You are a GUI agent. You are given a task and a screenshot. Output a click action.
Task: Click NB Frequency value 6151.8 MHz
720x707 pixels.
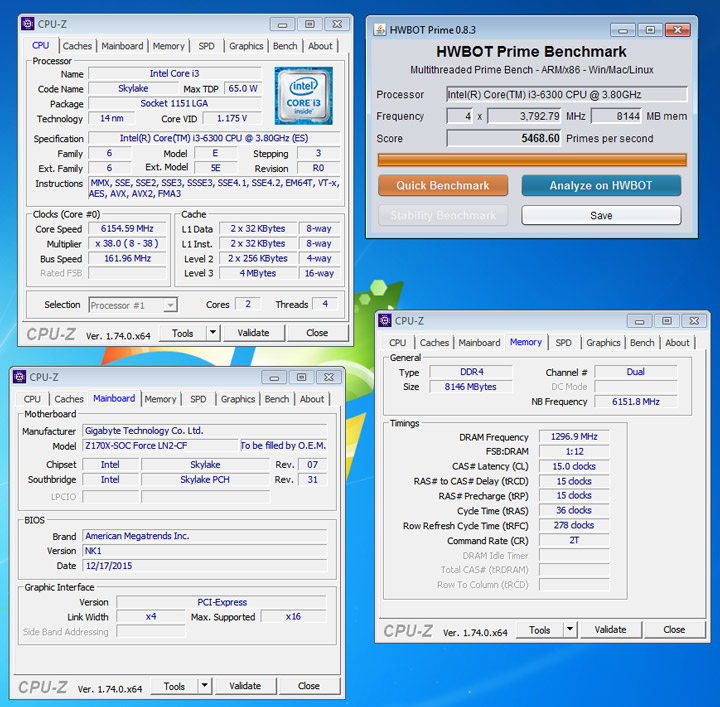point(636,402)
